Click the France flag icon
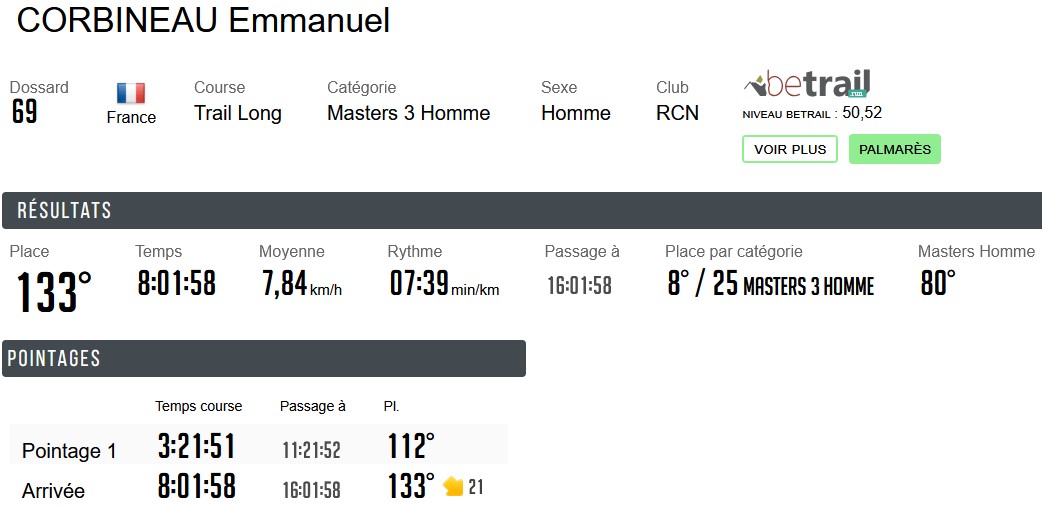1042x508 pixels. click(x=131, y=93)
